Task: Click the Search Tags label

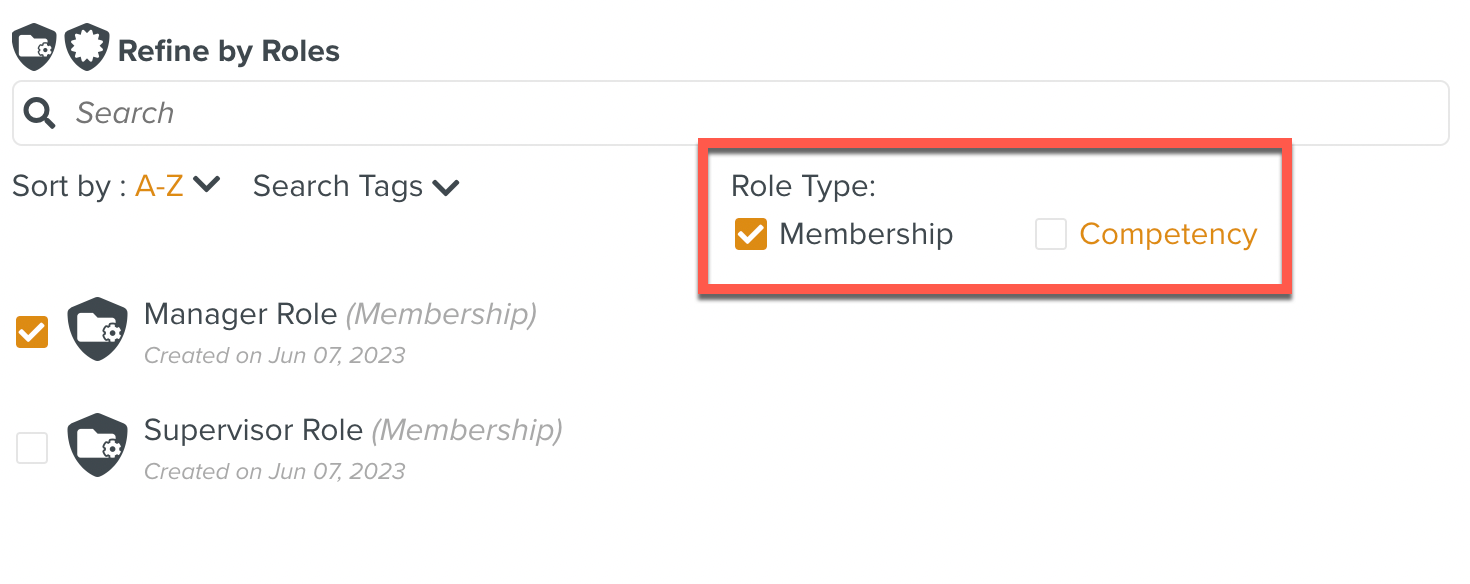Action: point(338,186)
